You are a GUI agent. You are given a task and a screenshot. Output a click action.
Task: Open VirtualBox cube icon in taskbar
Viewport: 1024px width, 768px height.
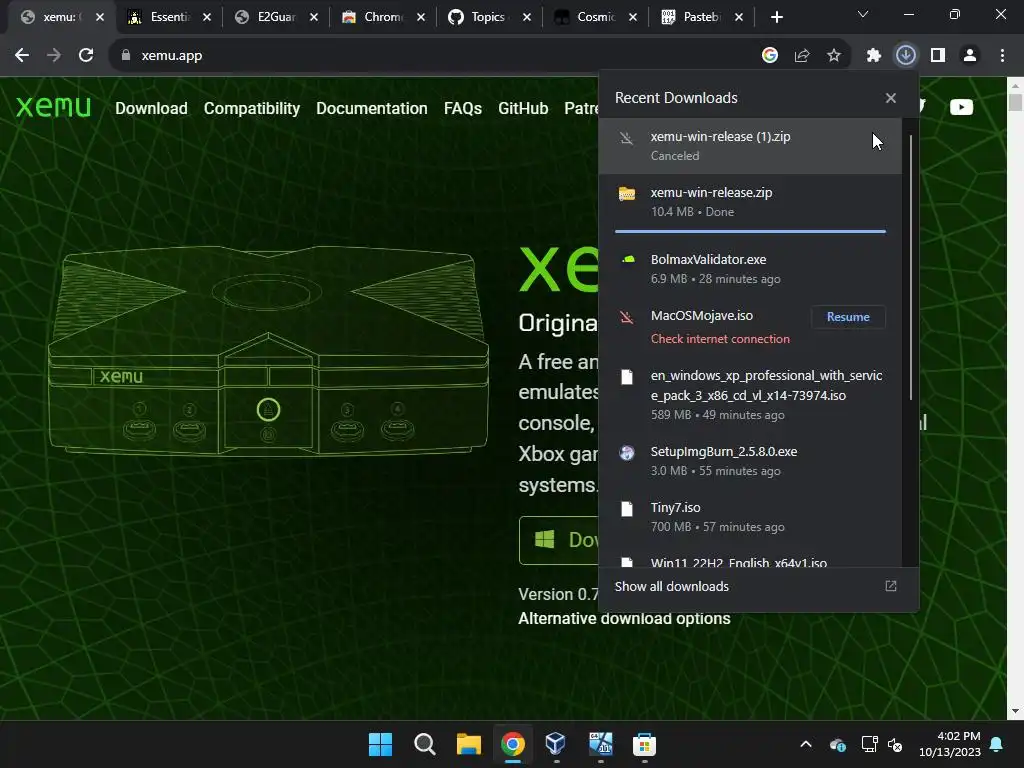[x=555, y=744]
